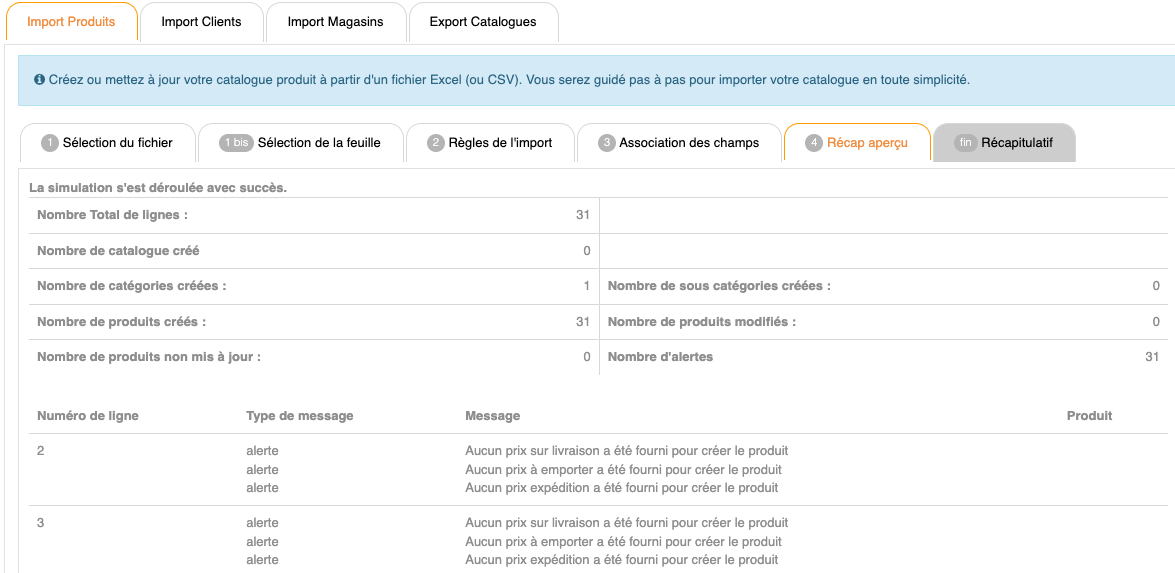
Task: Click the info icon in the blue banner
Action: point(39,80)
